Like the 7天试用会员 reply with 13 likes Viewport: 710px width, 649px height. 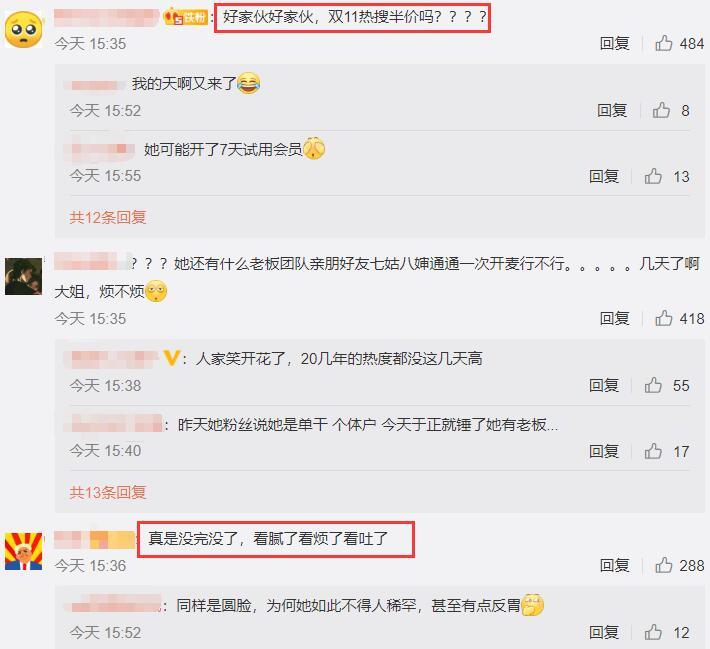[x=653, y=176]
